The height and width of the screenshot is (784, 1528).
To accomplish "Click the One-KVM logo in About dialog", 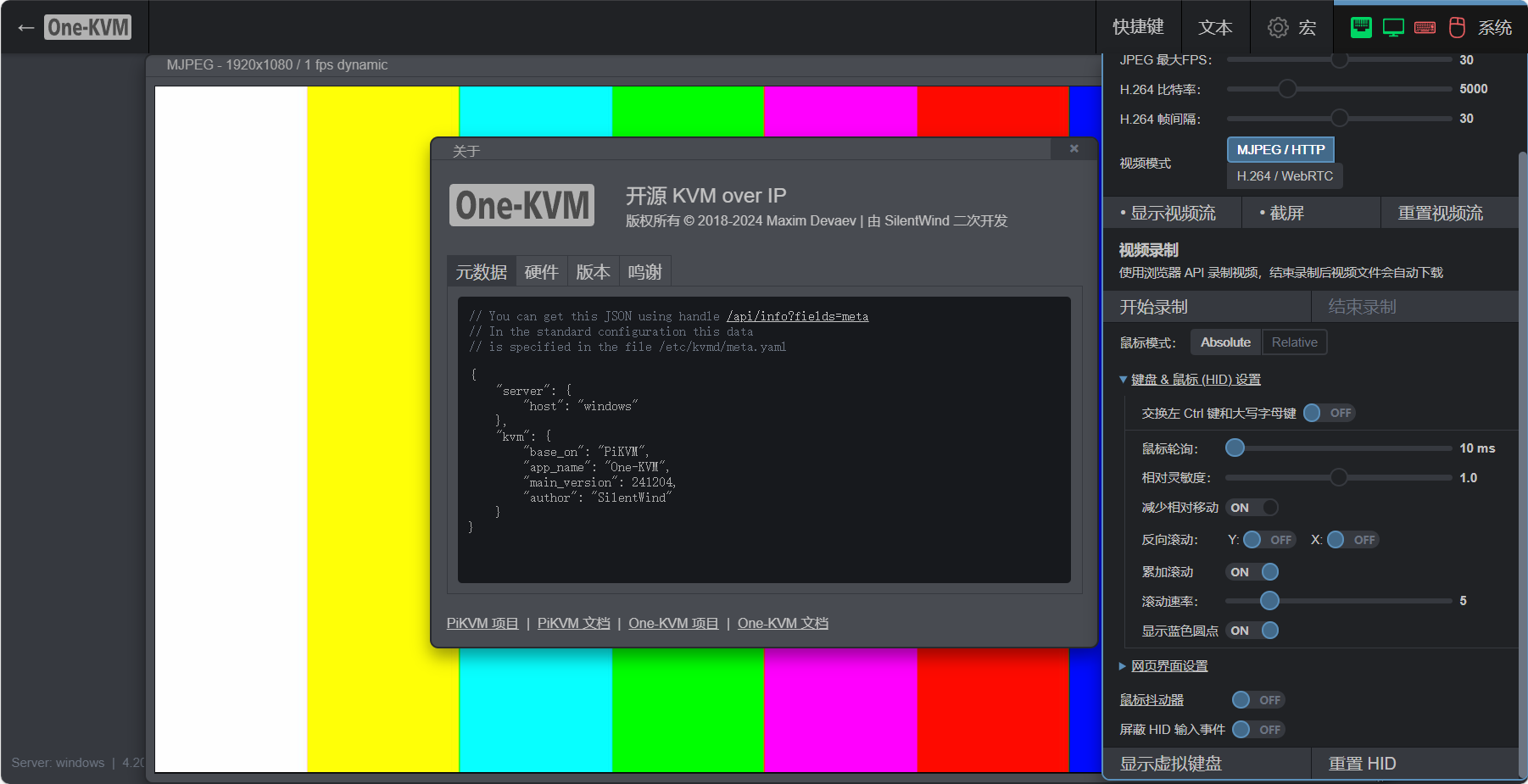I will click(x=521, y=206).
